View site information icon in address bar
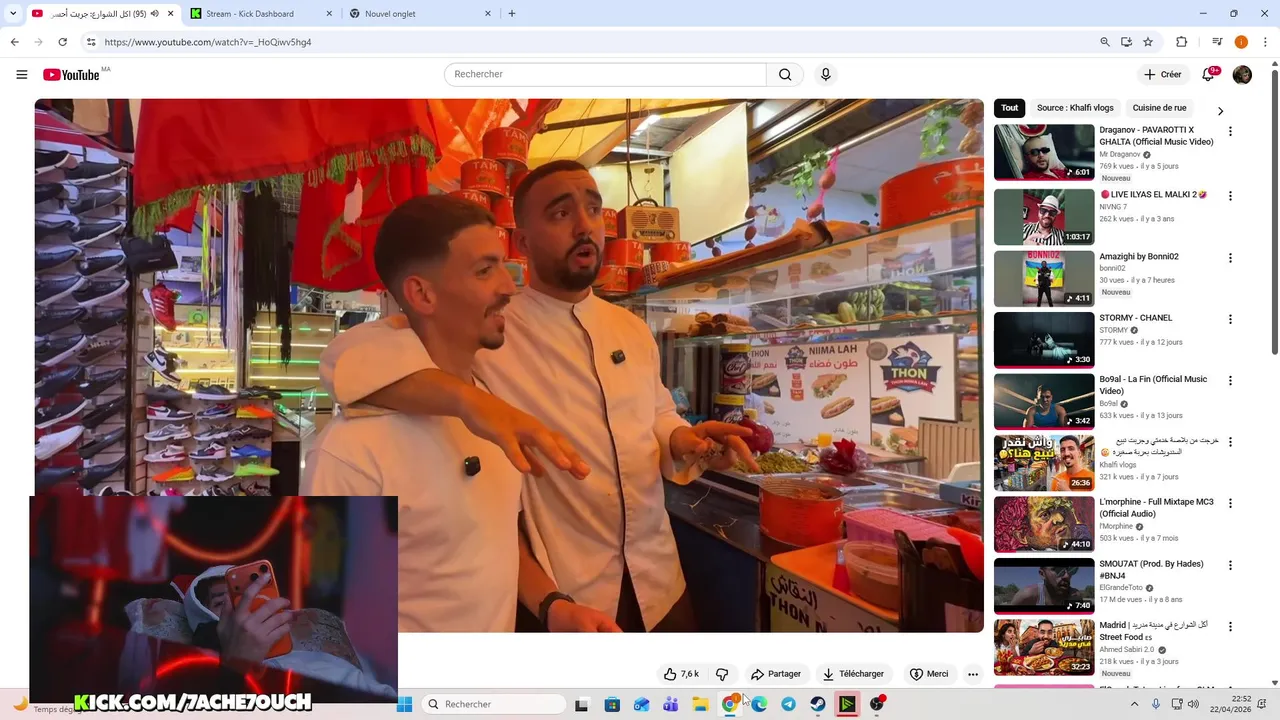Screen dimensions: 1280x720 pyautogui.click(x=91, y=42)
